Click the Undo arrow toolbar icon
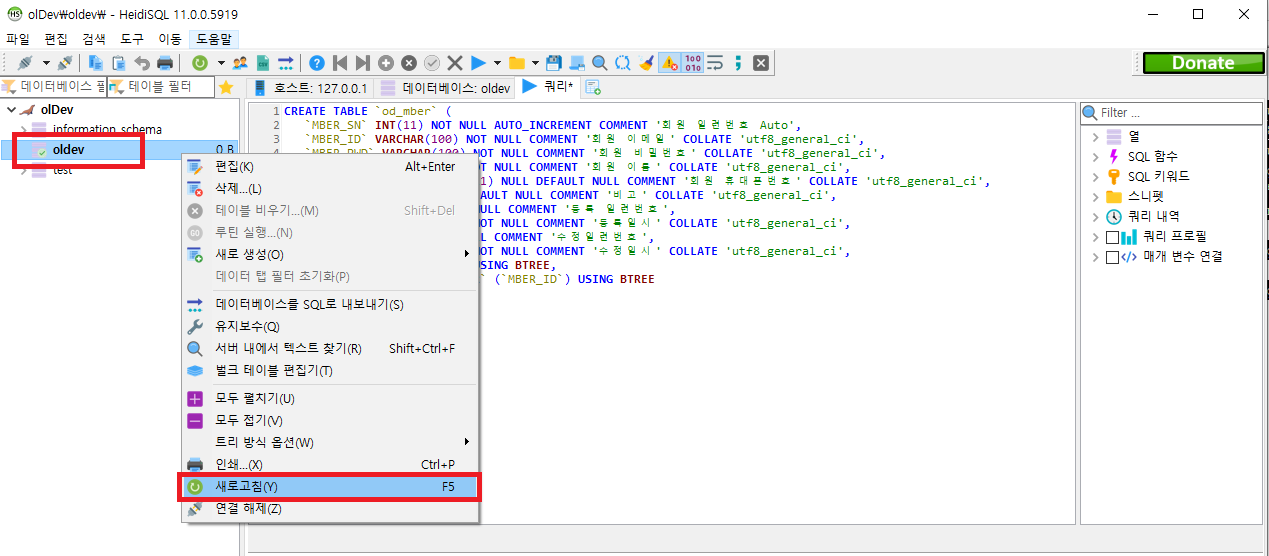The width and height of the screenshot is (1269, 556). coord(142,62)
